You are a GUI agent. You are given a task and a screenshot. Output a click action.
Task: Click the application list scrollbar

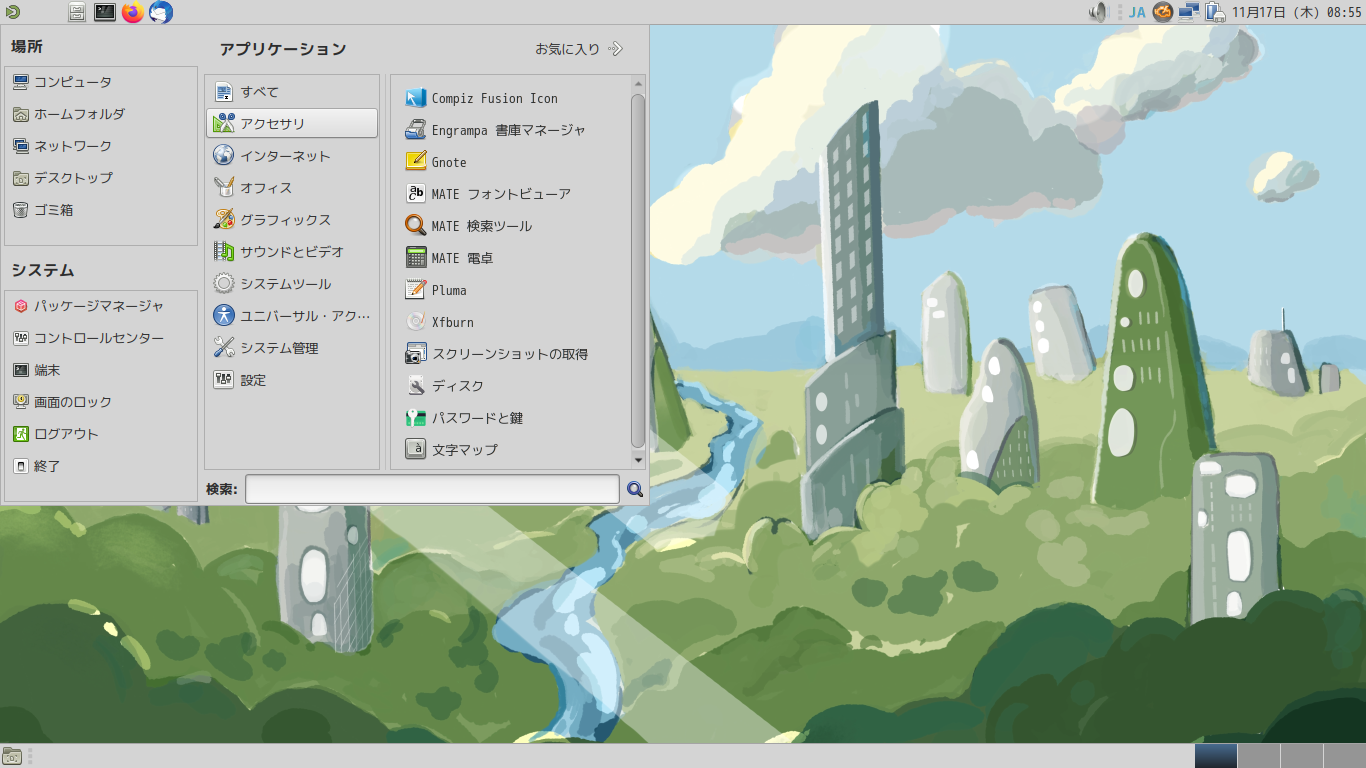pos(638,270)
